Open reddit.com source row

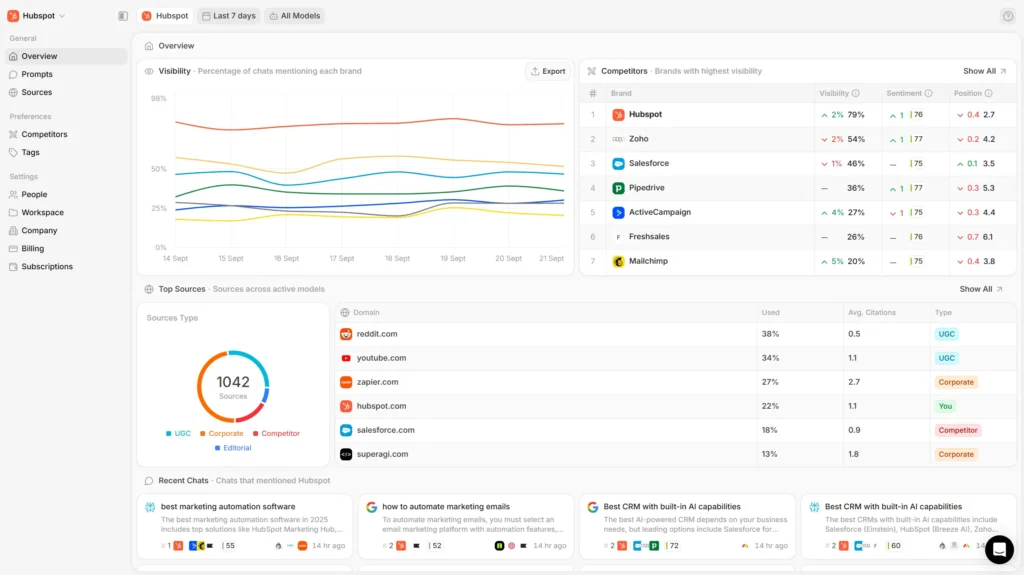point(676,334)
